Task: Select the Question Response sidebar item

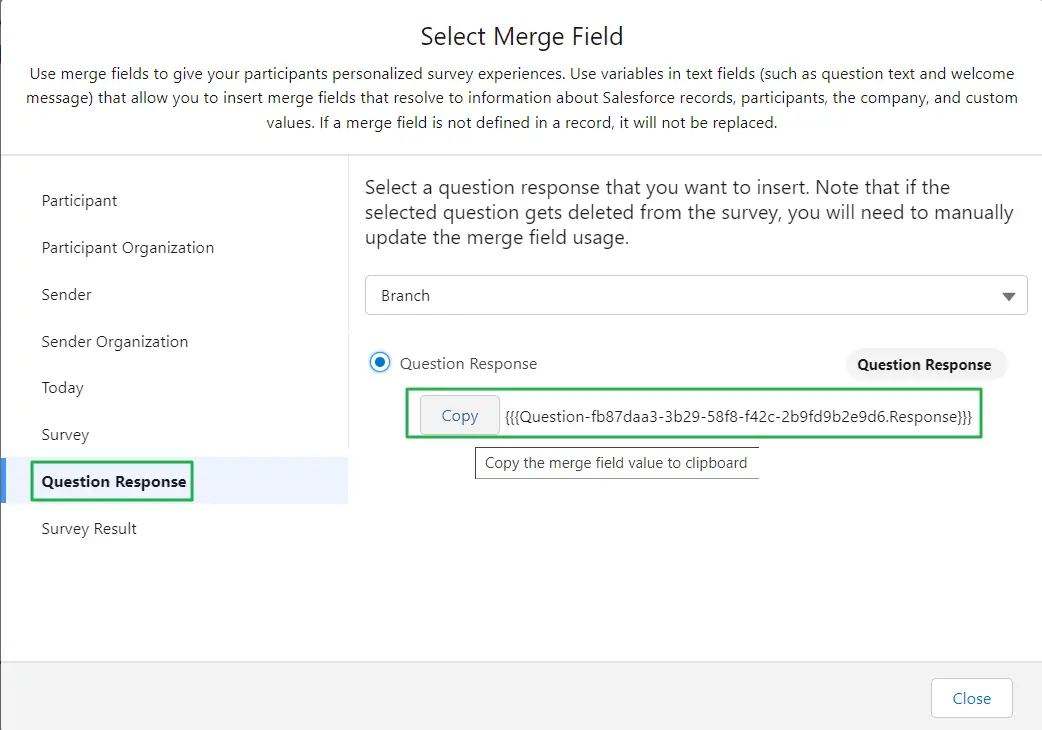Action: [111, 481]
